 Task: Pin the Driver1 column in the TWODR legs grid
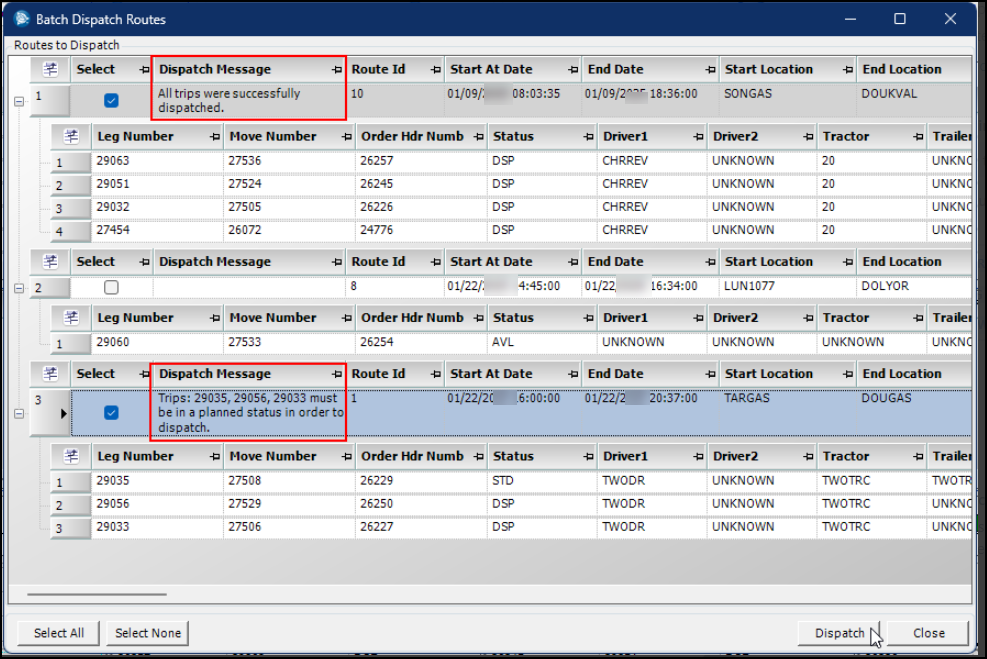click(x=699, y=457)
